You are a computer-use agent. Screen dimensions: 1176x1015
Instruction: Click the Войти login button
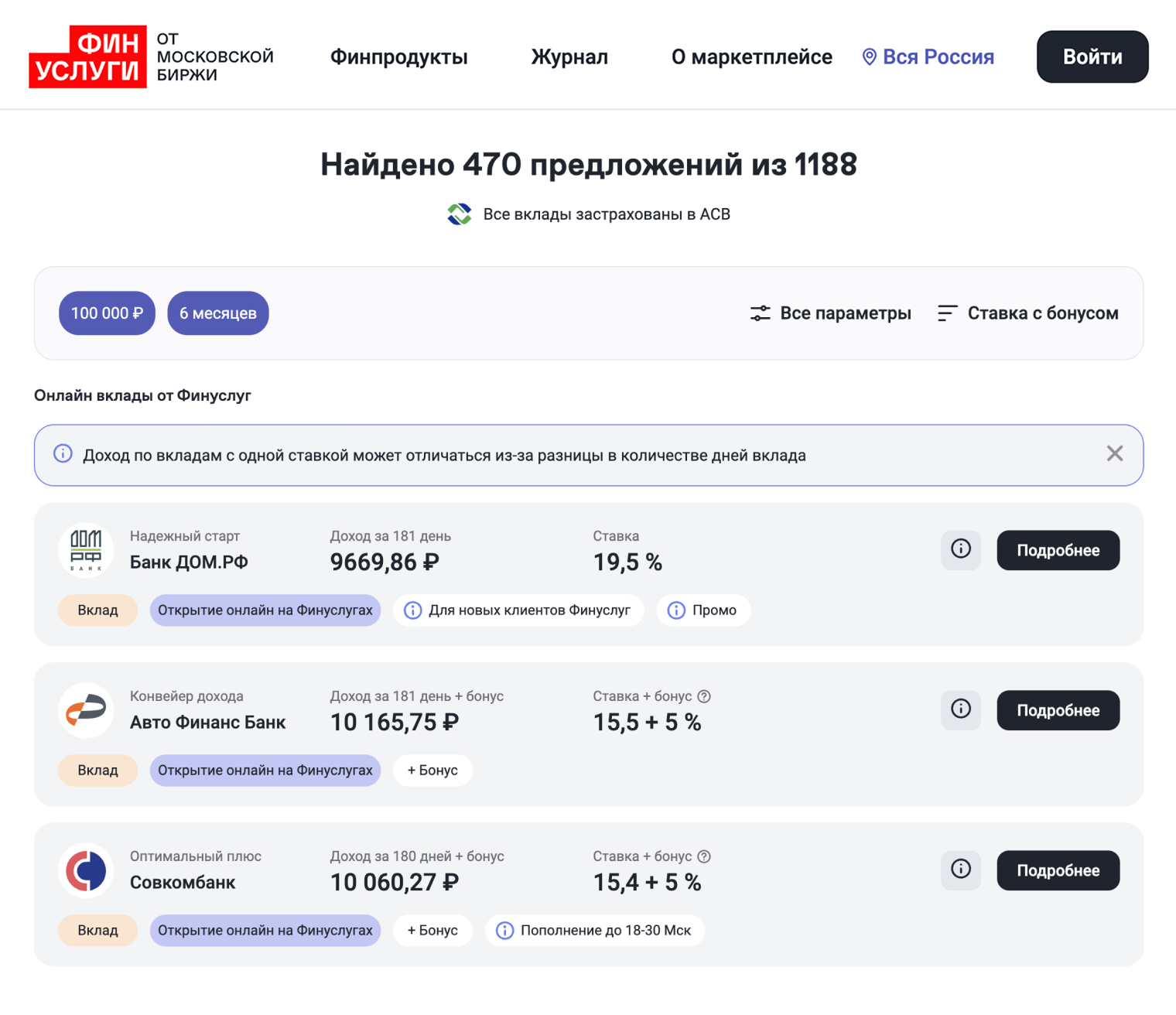pyautogui.click(x=1092, y=56)
